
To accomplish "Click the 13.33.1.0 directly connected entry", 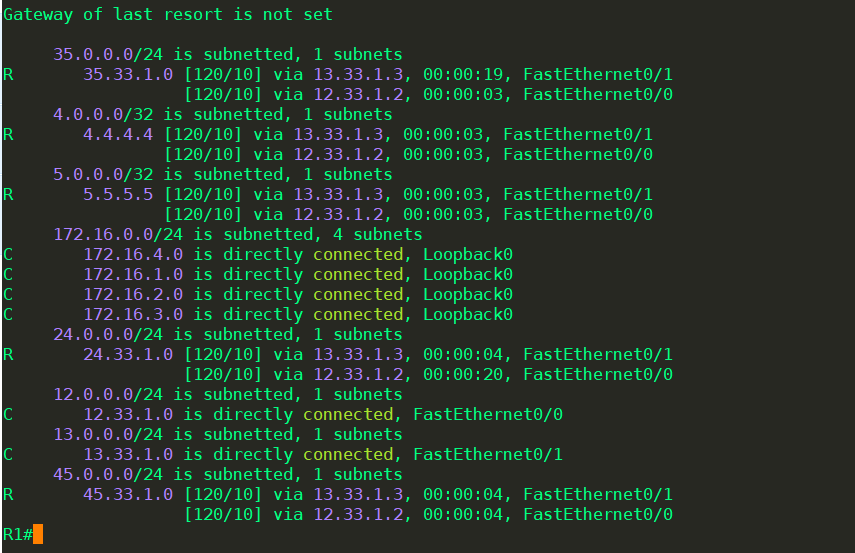I will coord(323,454).
